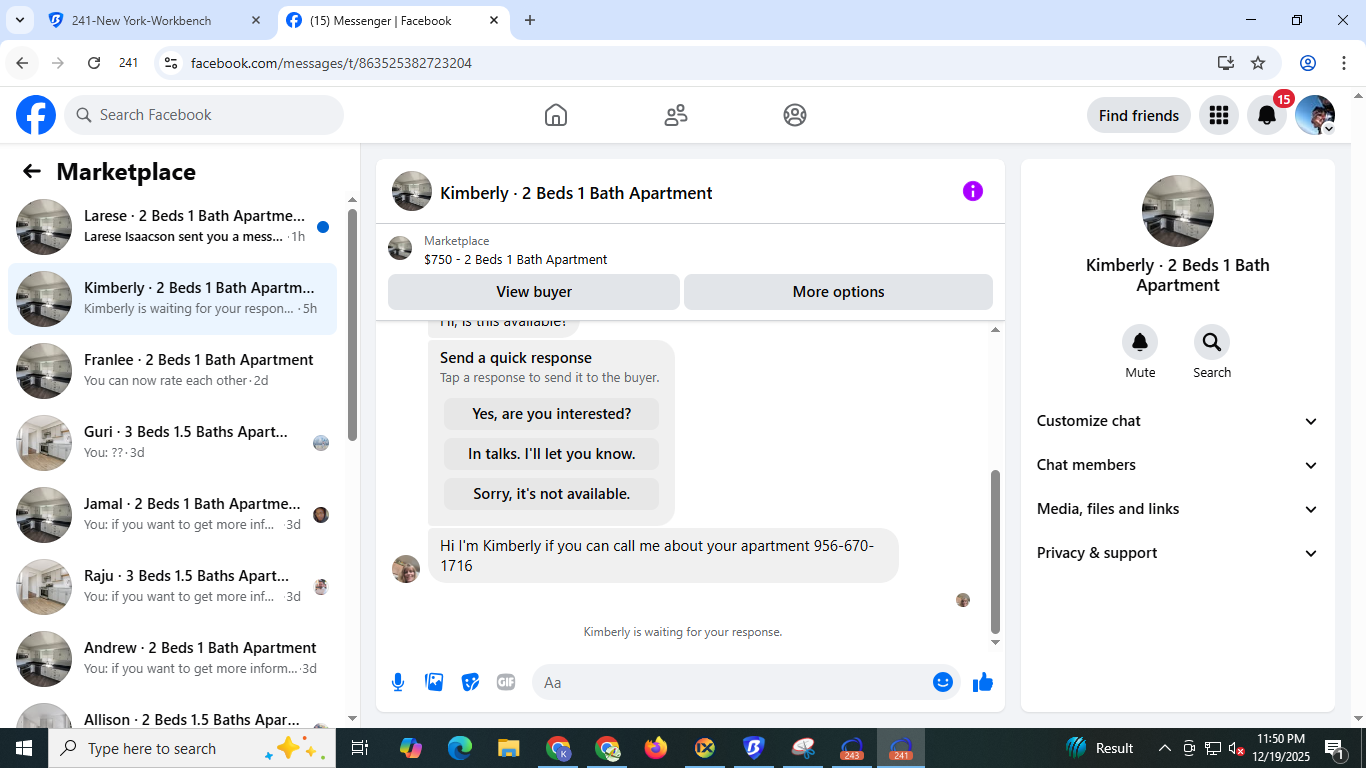Bookmark this page with star icon
The image size is (1366, 768).
pos(1258,63)
